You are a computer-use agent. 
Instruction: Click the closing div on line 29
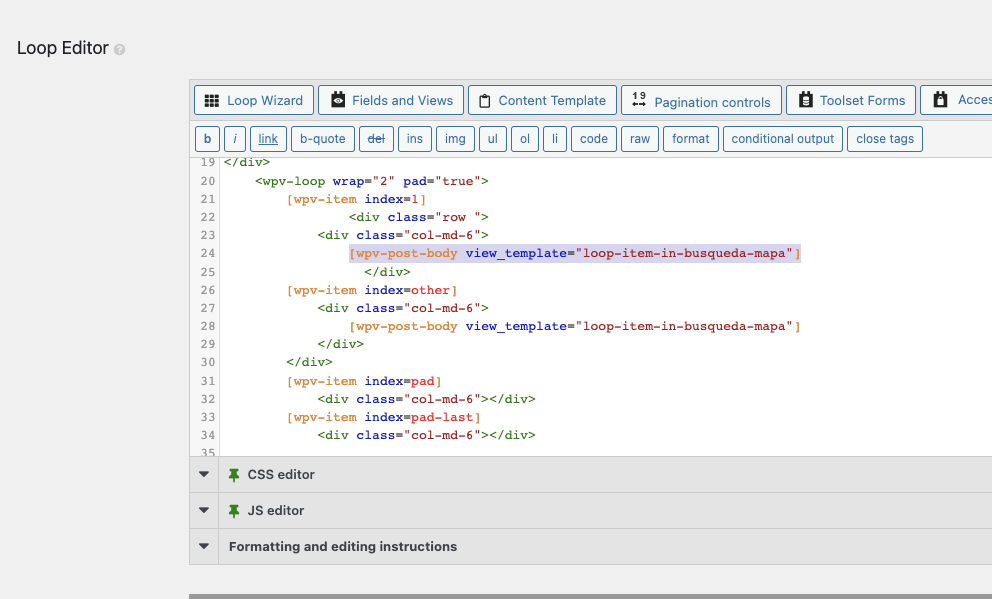pos(340,344)
